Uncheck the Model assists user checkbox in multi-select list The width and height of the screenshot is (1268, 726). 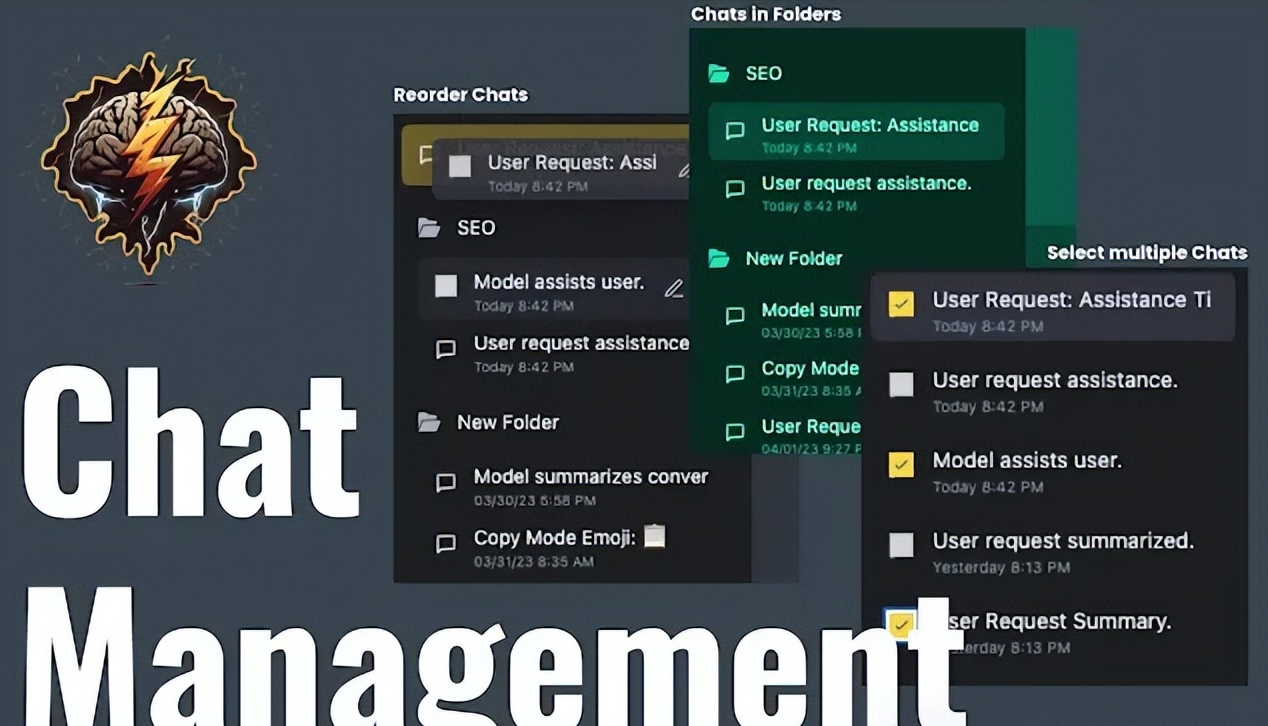pyautogui.click(x=901, y=465)
